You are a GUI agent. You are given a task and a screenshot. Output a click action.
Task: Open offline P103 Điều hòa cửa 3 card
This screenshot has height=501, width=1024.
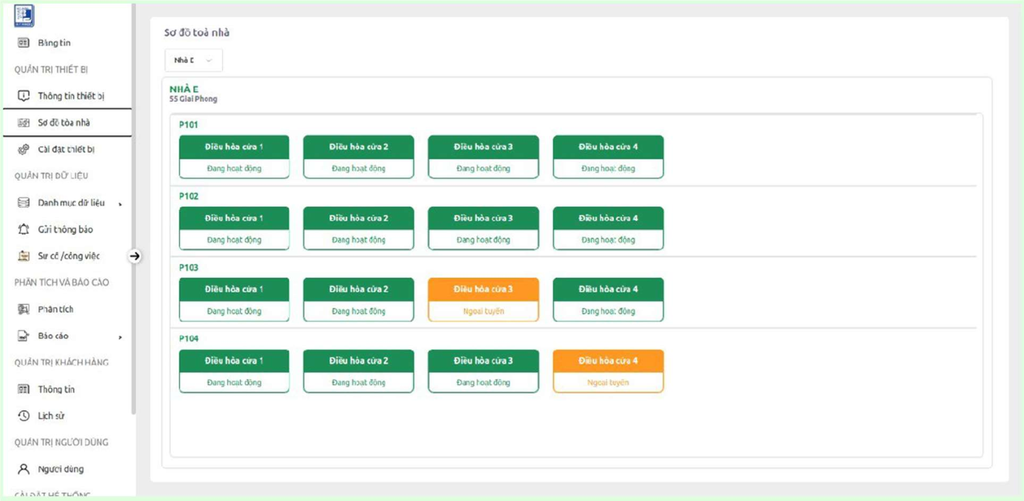coord(483,299)
